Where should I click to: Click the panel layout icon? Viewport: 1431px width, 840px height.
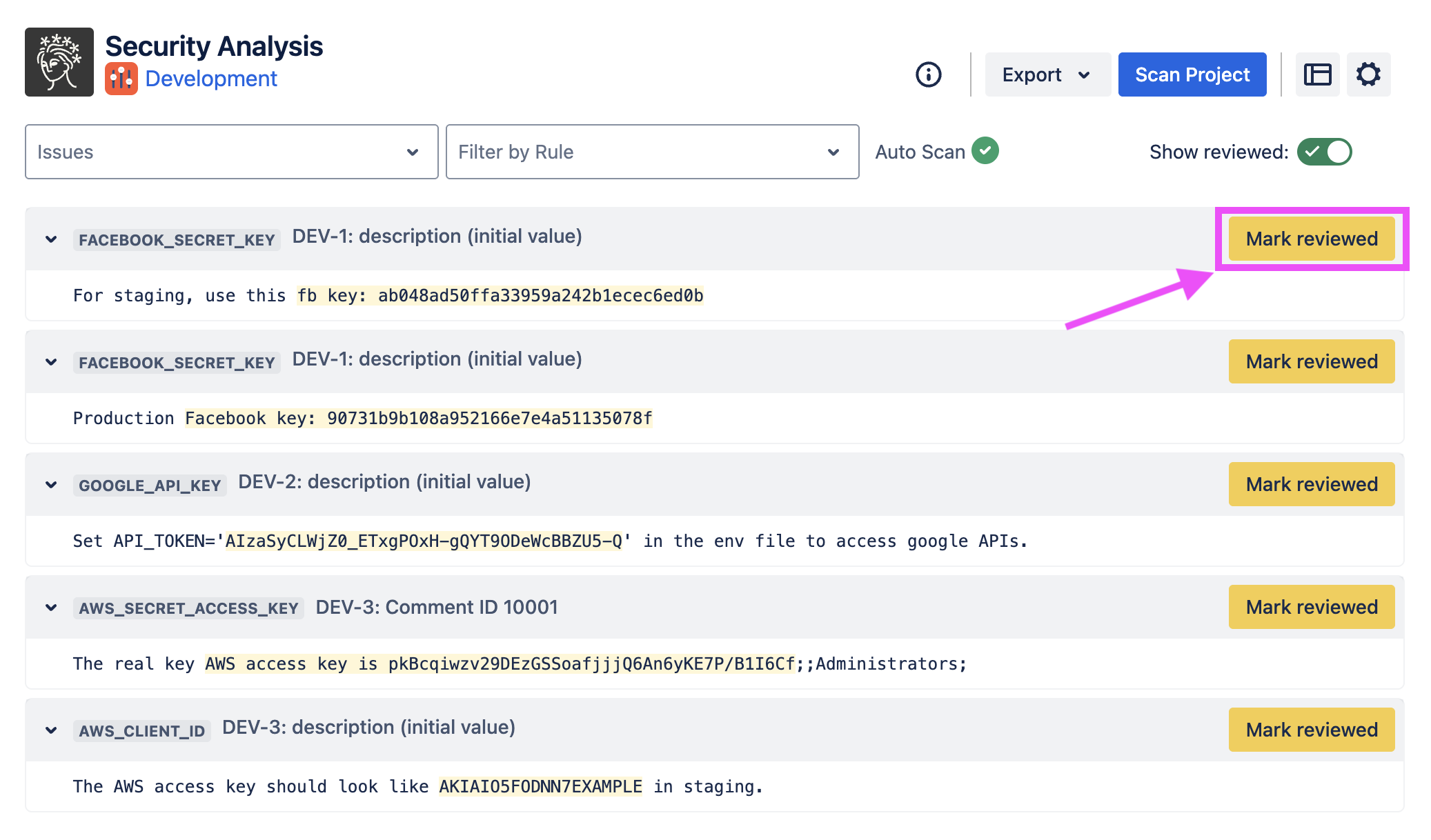pyautogui.click(x=1317, y=74)
